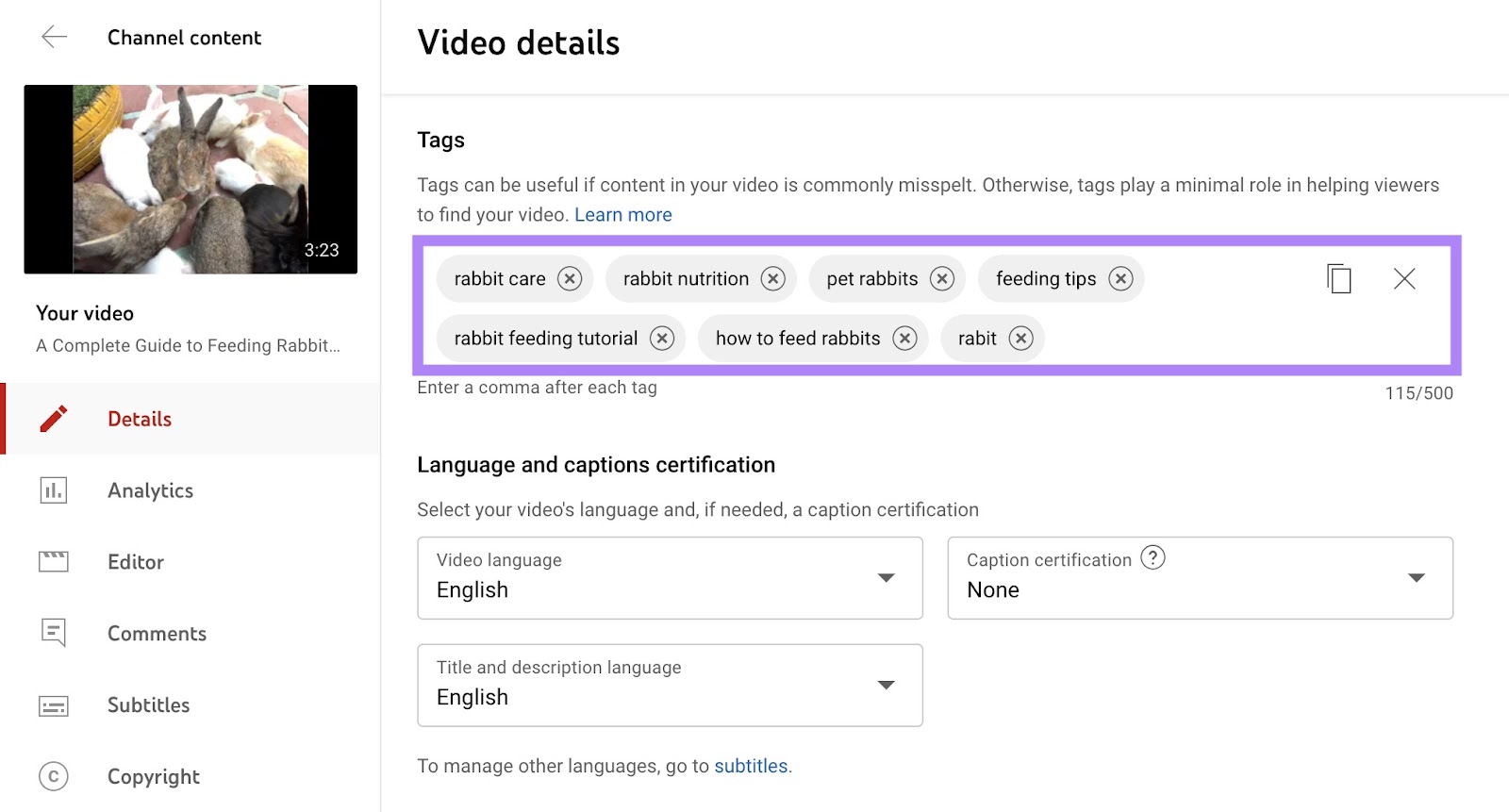Delete the 'pet rabbits' tag
The image size is (1509, 812).
click(942, 279)
